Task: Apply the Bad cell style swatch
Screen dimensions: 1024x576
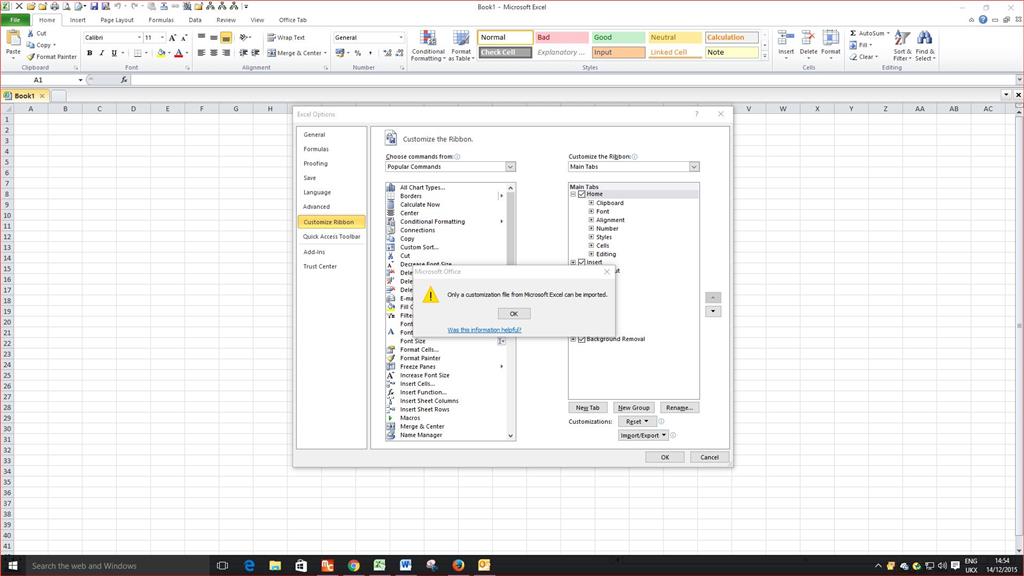Action: pyautogui.click(x=561, y=38)
